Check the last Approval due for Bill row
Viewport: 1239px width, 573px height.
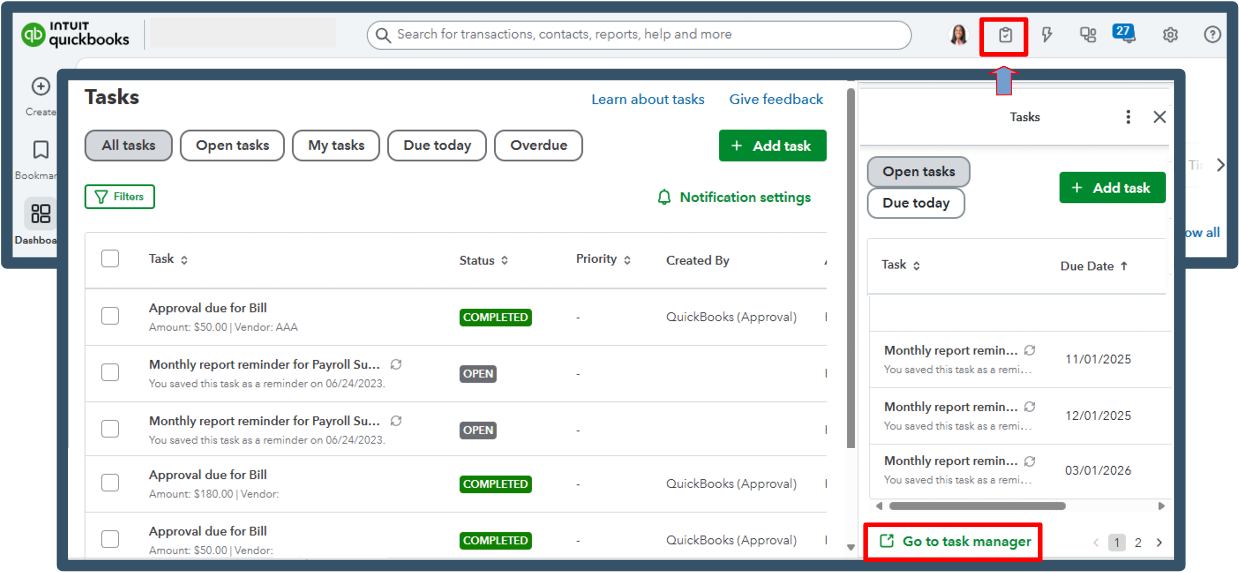coord(110,539)
